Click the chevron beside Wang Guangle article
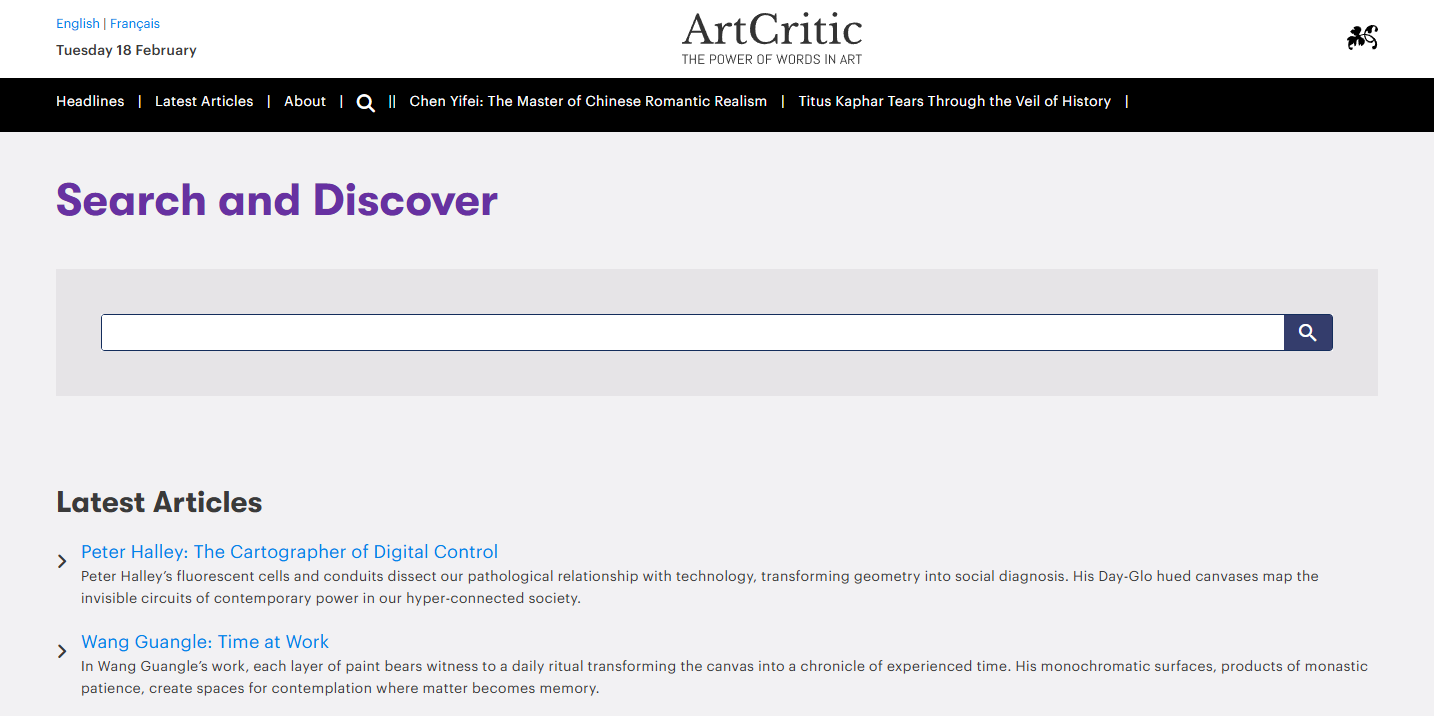1434x716 pixels. [62, 651]
